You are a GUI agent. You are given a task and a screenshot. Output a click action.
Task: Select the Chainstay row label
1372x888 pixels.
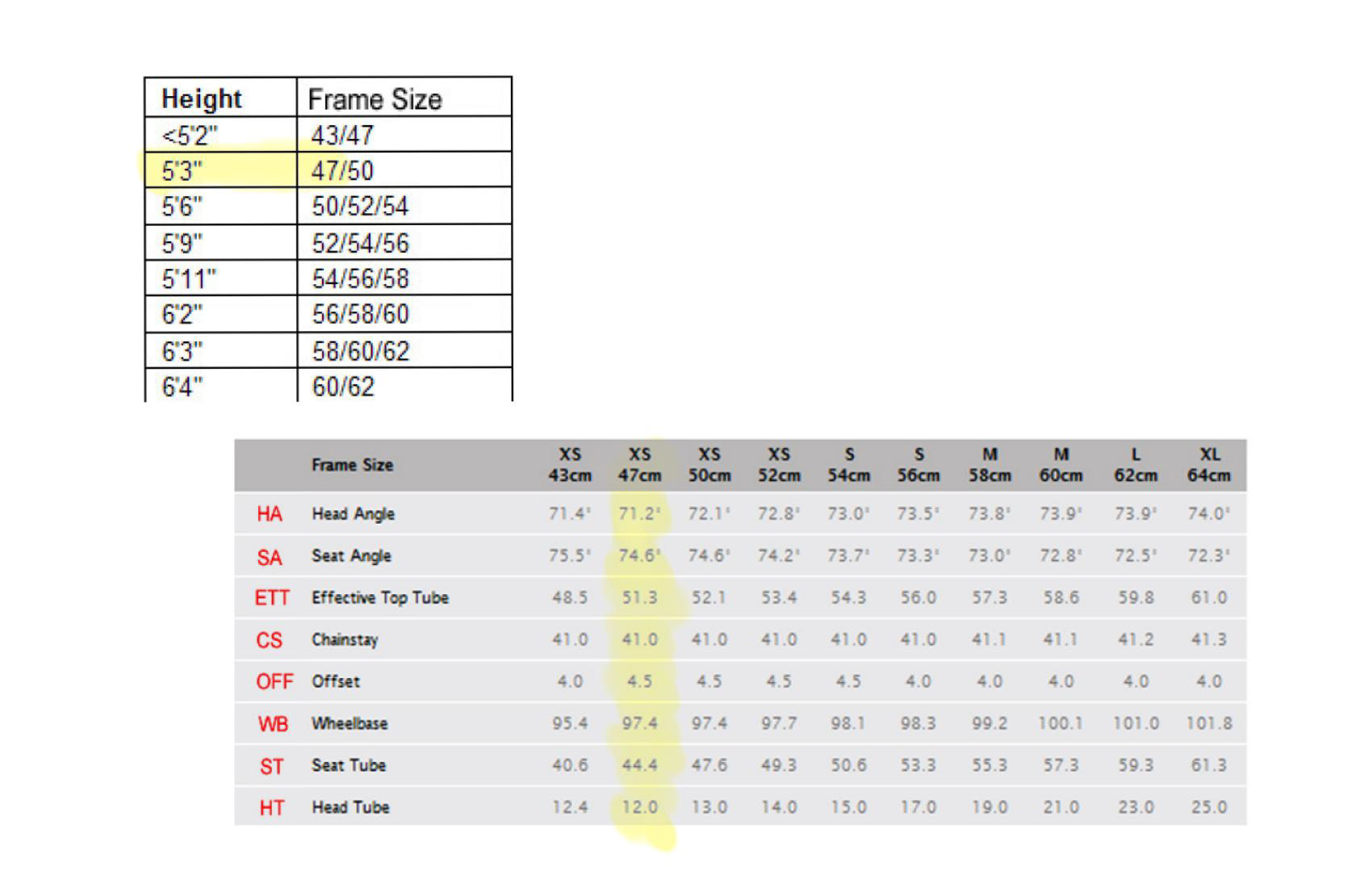point(345,640)
